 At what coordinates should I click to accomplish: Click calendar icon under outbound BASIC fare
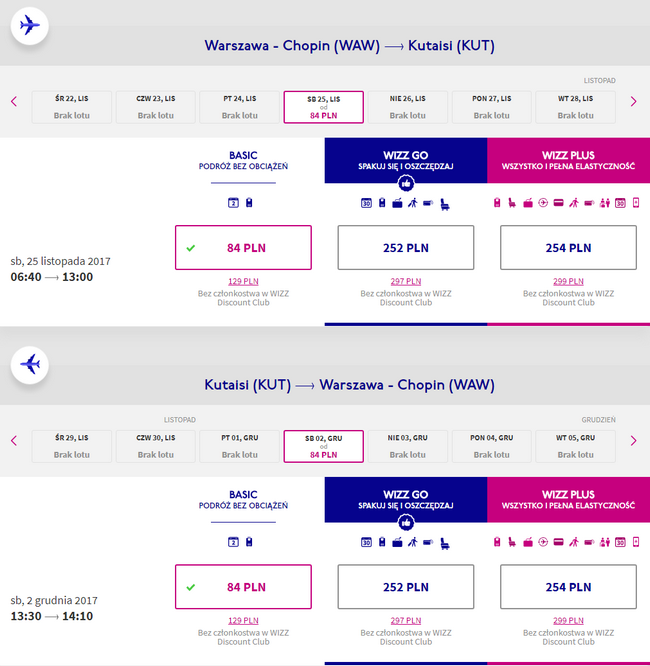233,204
